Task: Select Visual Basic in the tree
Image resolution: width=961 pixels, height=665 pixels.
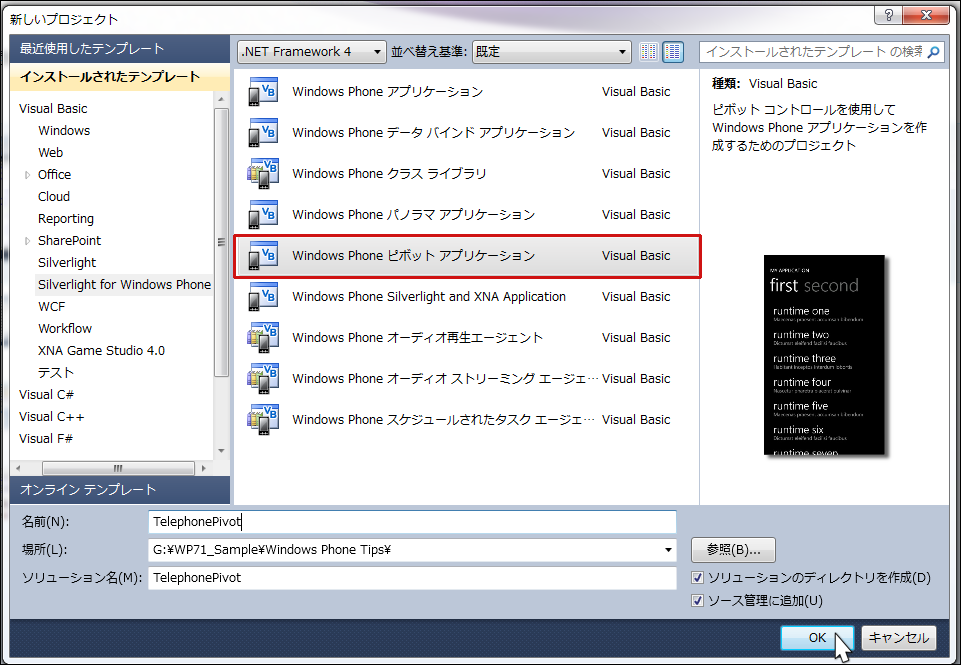Action: point(53,108)
